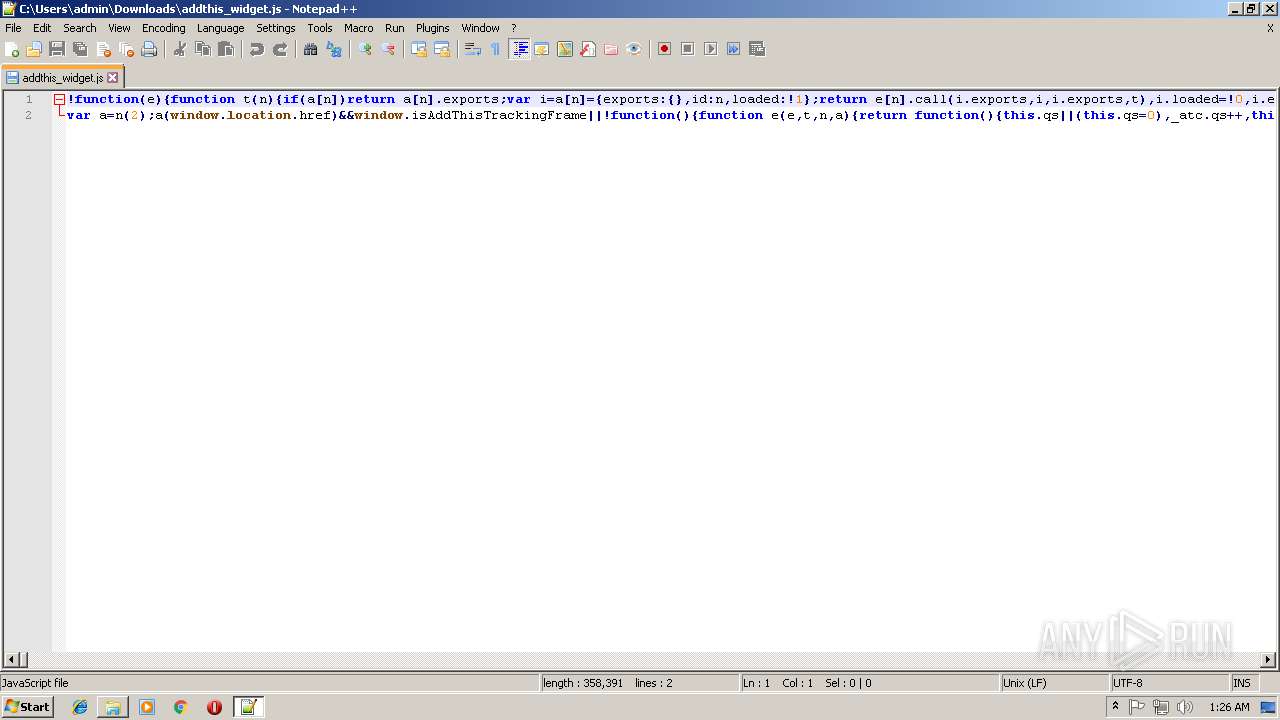Zoom out using the toolbar icon
The image size is (1280, 720).
click(388, 49)
